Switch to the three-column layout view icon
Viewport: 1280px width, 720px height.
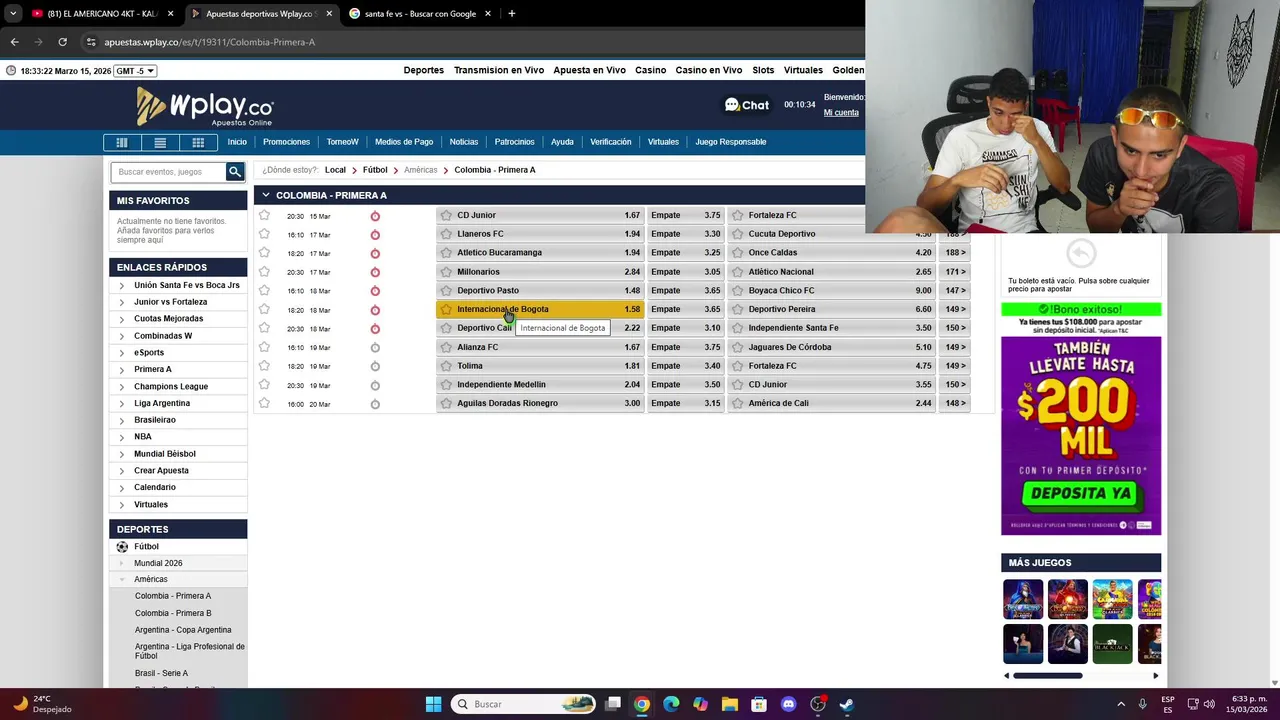(x=122, y=142)
